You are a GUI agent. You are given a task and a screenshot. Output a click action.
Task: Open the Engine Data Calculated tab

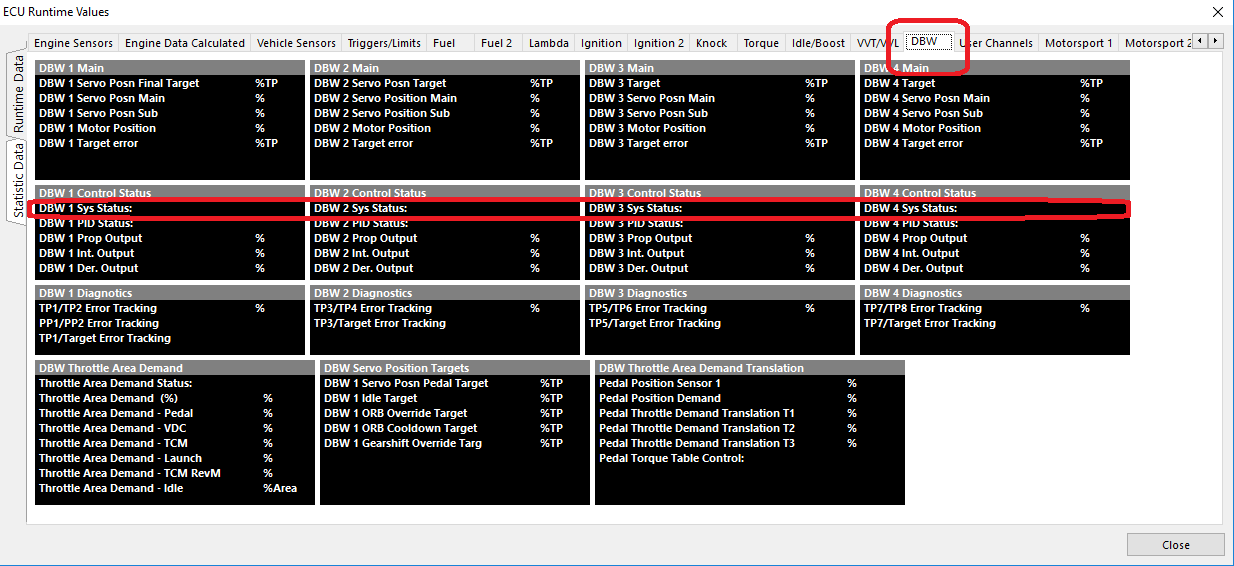tap(184, 43)
